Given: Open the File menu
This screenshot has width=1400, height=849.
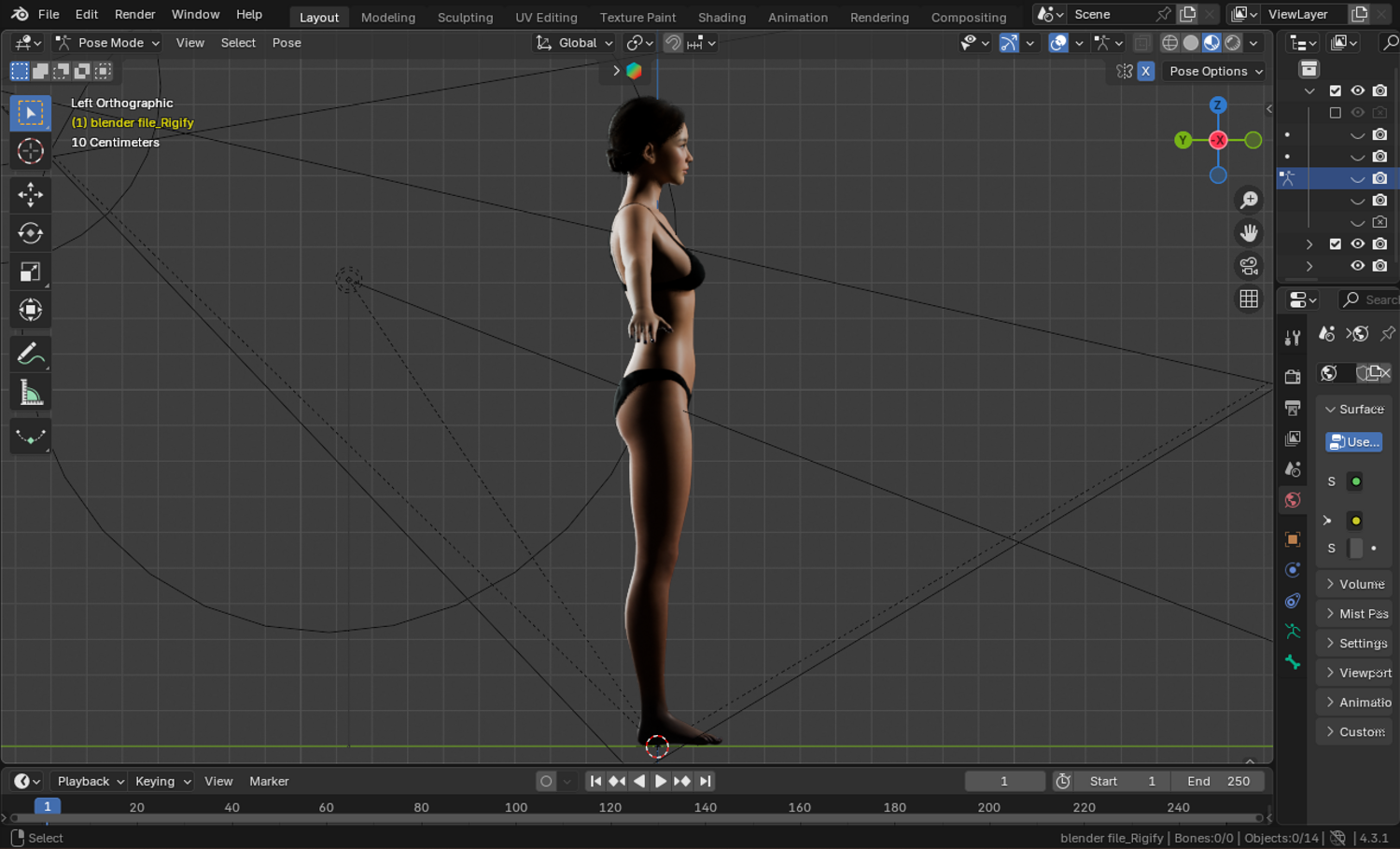Looking at the screenshot, I should (49, 14).
